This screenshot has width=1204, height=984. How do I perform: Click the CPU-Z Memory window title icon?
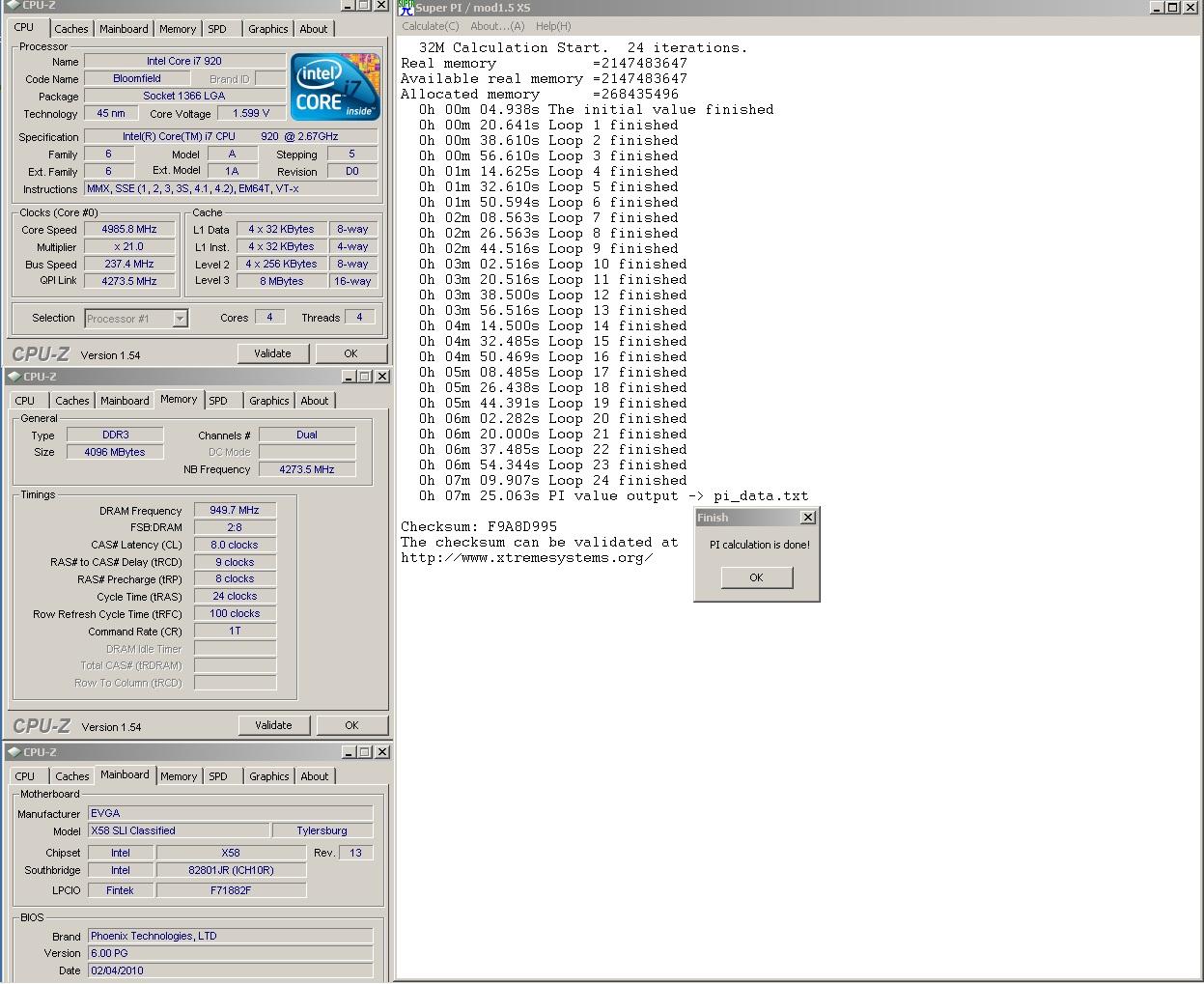pyautogui.click(x=14, y=377)
